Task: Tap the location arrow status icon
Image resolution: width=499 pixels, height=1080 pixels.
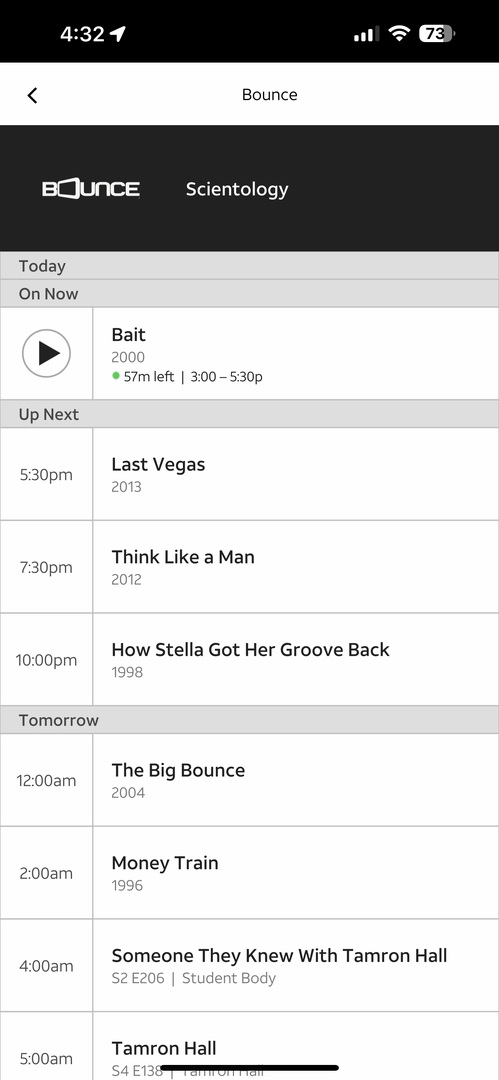Action: tap(118, 34)
